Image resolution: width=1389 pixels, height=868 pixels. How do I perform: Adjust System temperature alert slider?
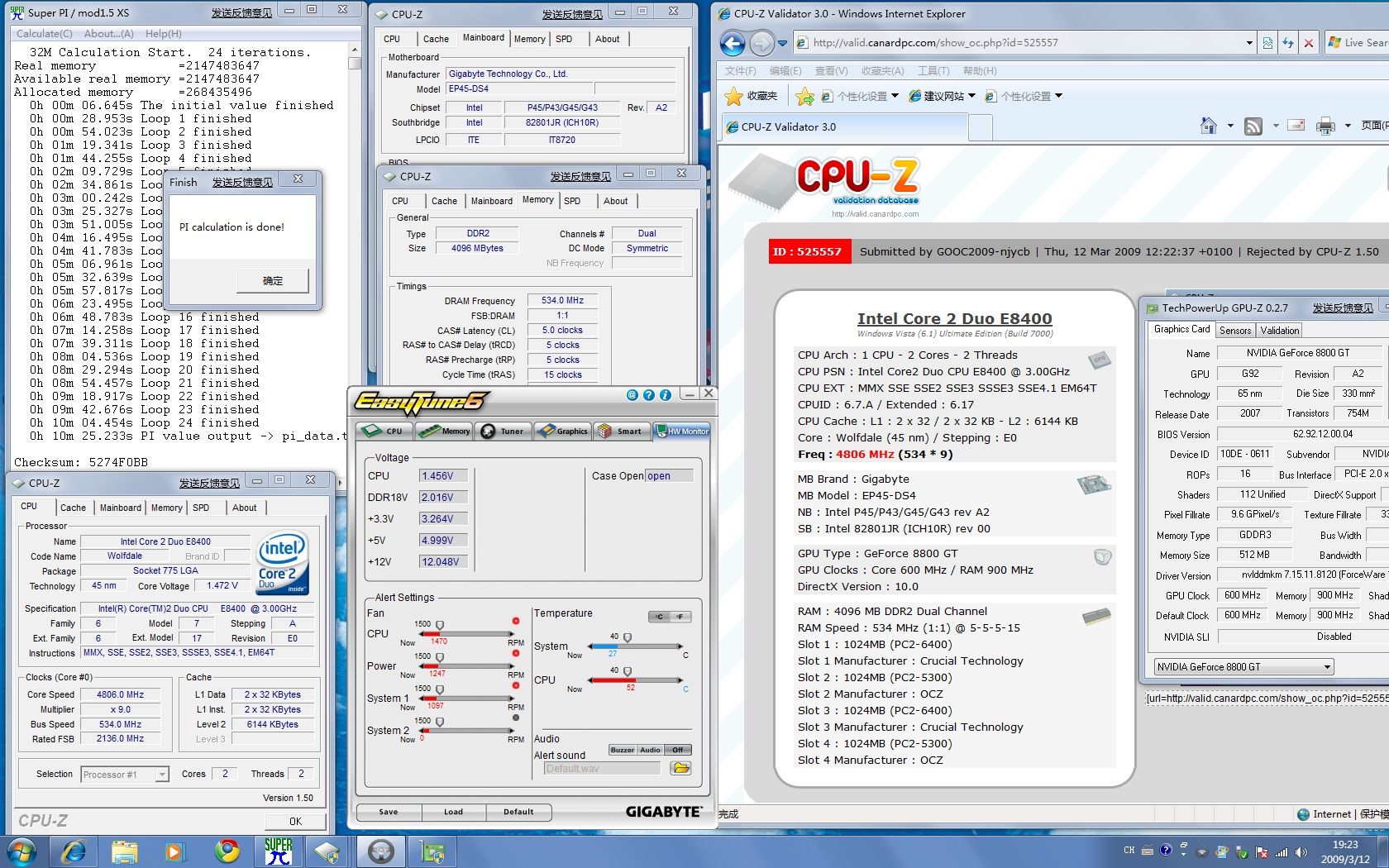coord(628,637)
